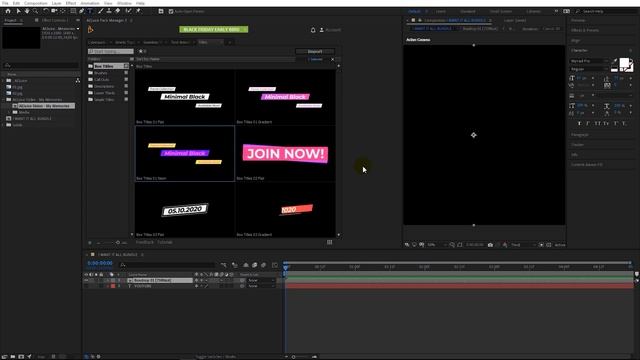Open the Effect menu

point(71,3)
